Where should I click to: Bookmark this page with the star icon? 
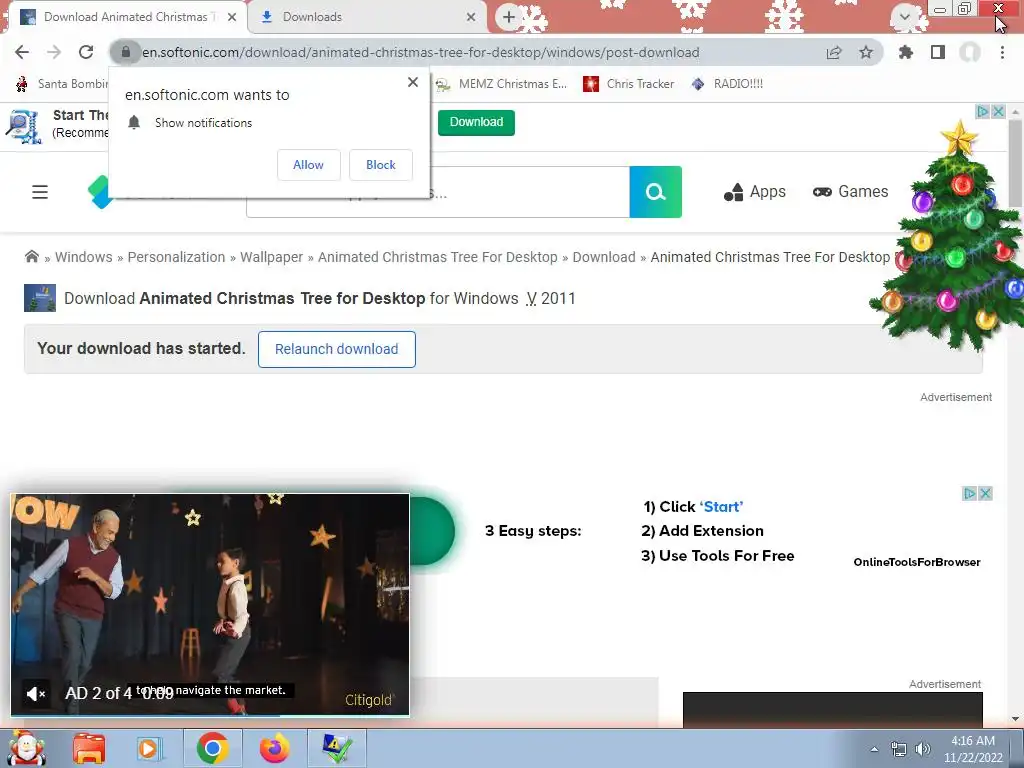coord(866,52)
